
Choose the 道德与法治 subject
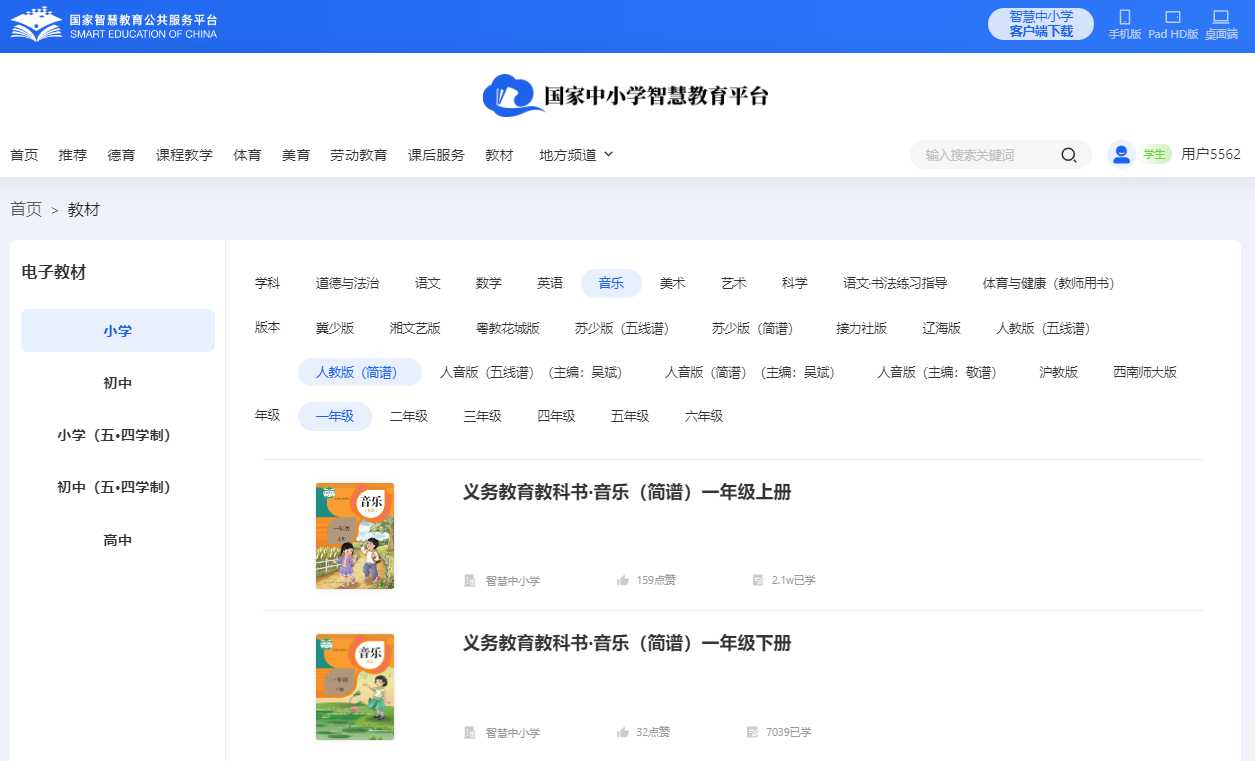point(347,284)
